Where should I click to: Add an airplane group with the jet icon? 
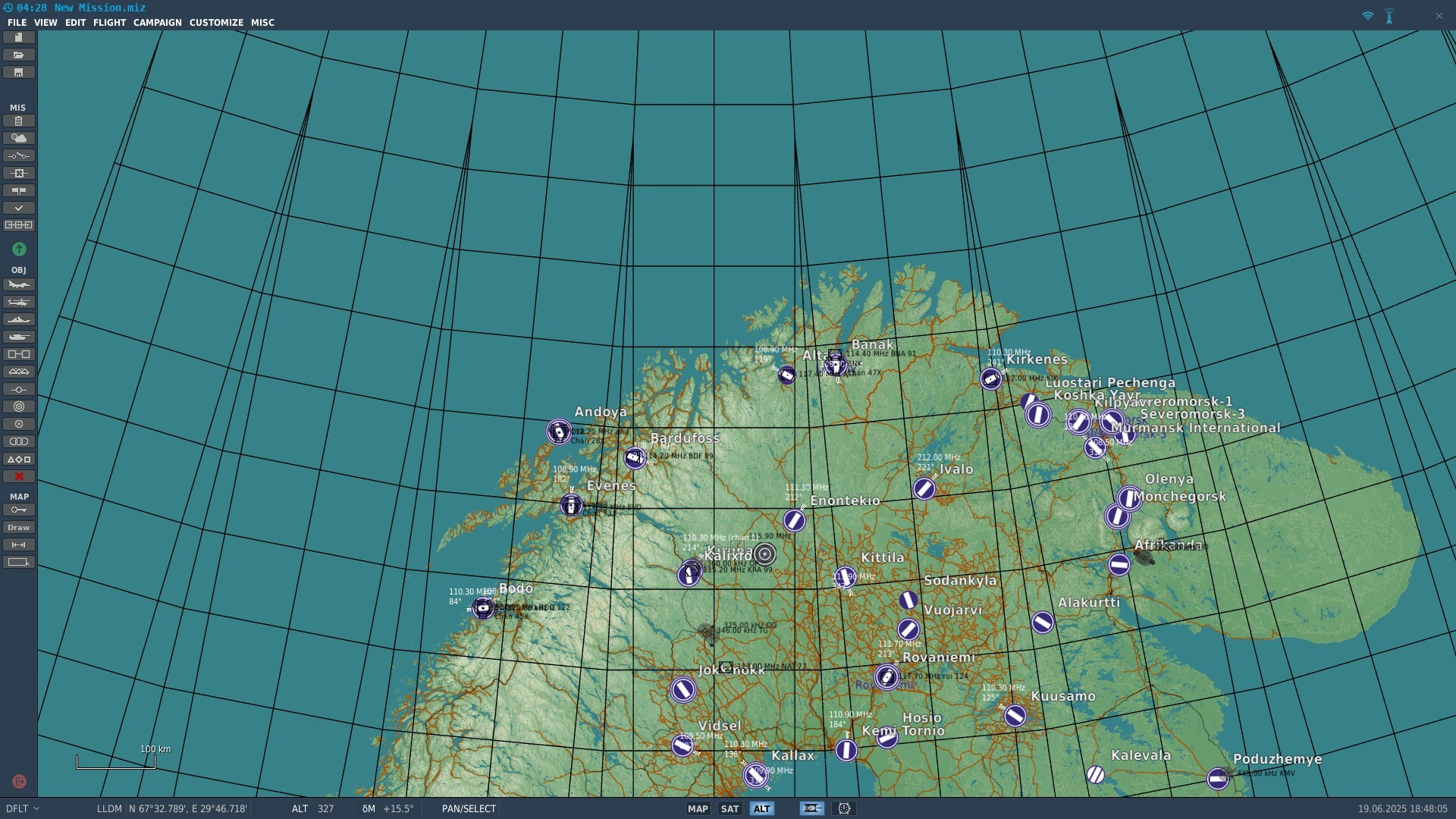19,284
